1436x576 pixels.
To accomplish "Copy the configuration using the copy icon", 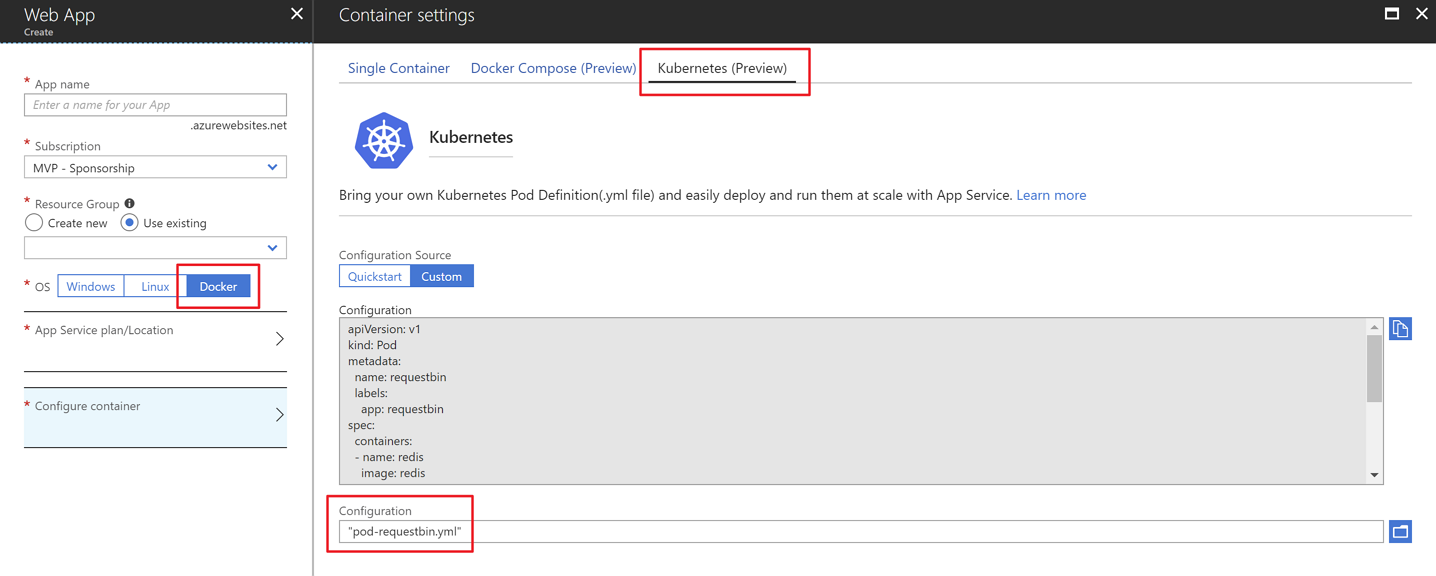I will pos(1400,329).
